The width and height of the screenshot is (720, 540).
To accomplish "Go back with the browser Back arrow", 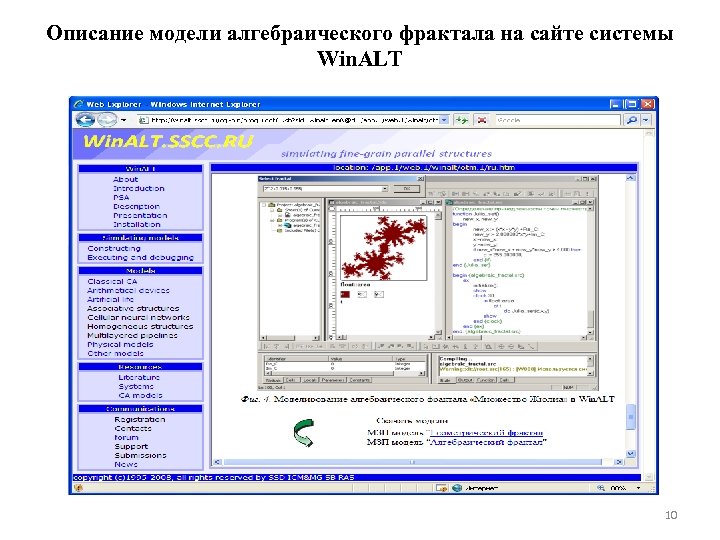I will [x=85, y=120].
